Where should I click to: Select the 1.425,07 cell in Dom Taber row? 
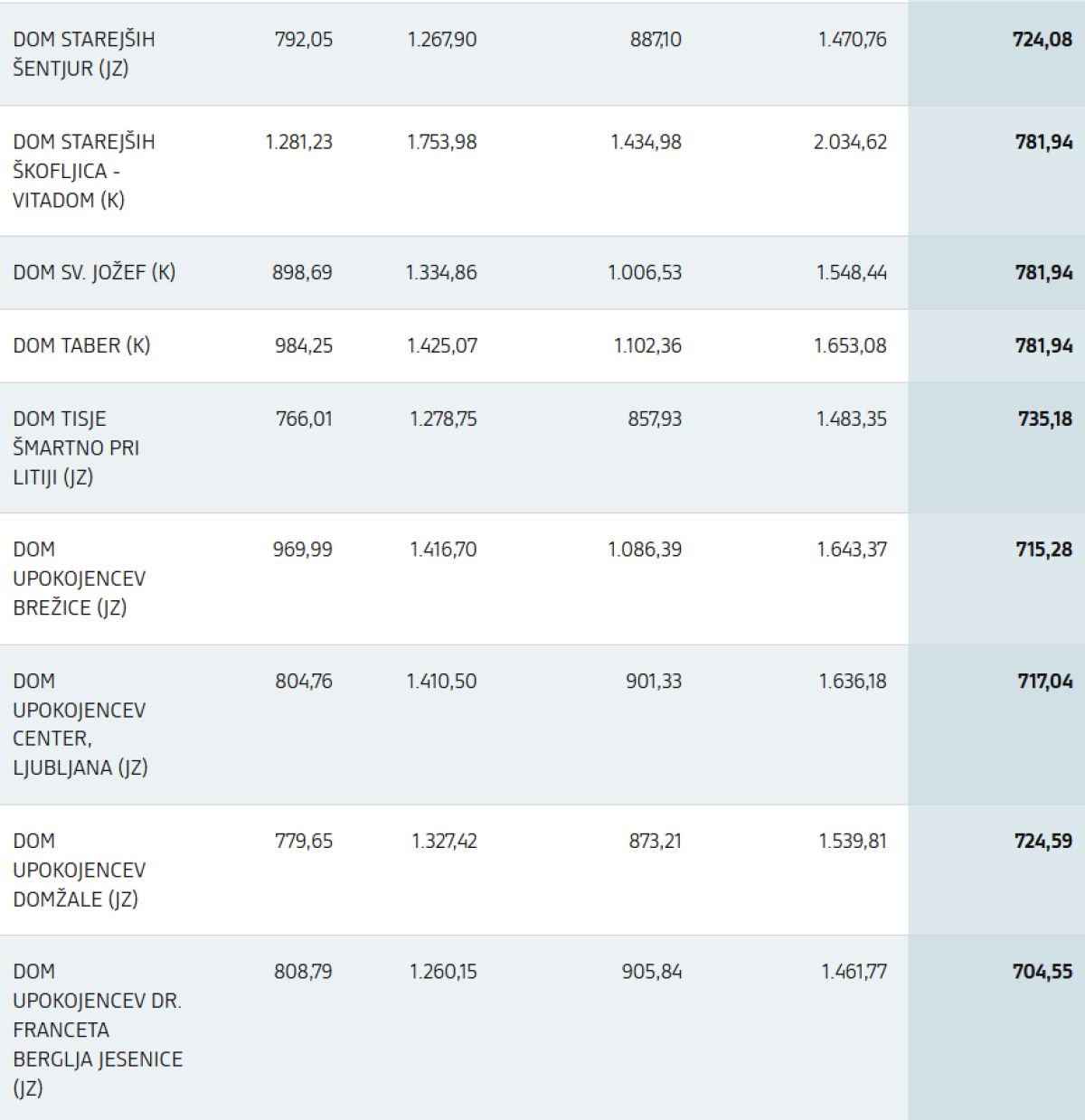pos(441,345)
